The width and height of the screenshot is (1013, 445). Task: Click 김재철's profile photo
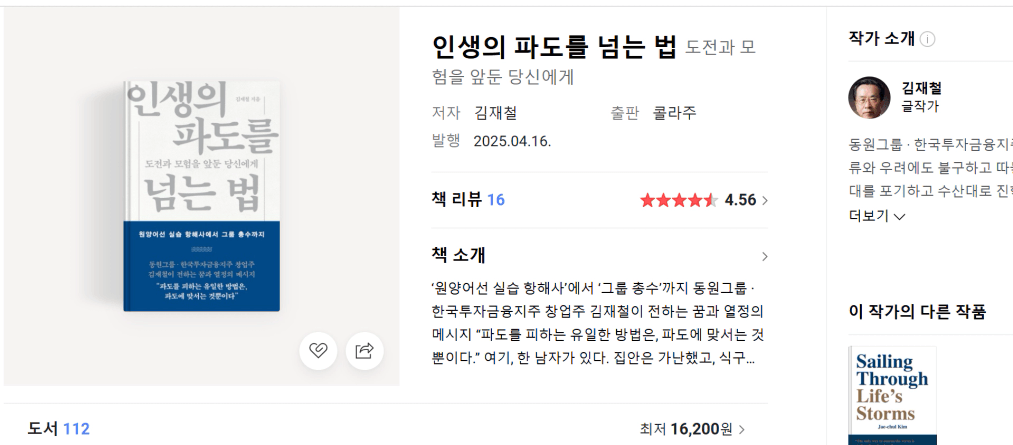coord(869,97)
